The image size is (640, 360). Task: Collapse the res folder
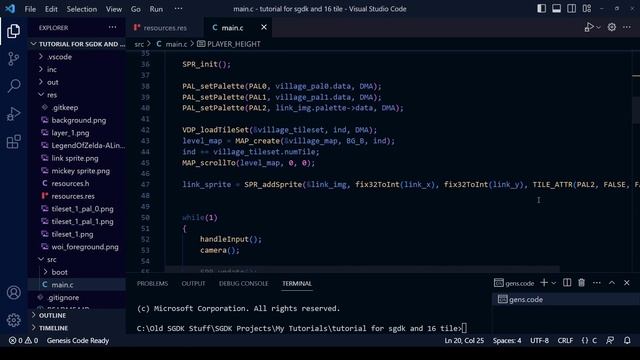(x=77, y=95)
